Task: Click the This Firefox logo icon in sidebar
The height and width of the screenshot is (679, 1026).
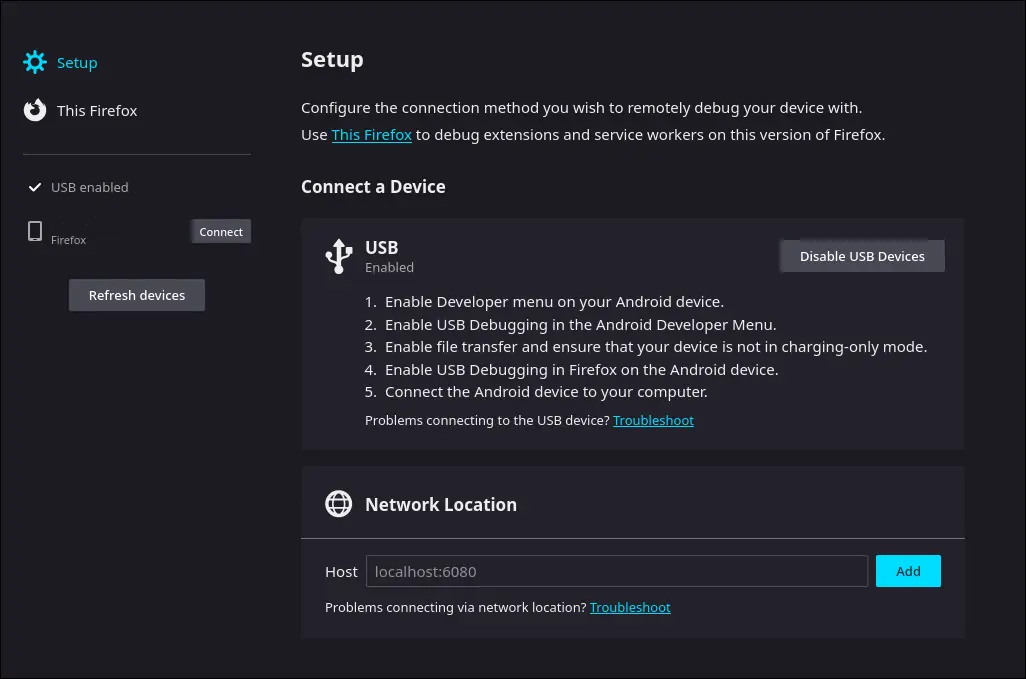Action: coord(35,110)
